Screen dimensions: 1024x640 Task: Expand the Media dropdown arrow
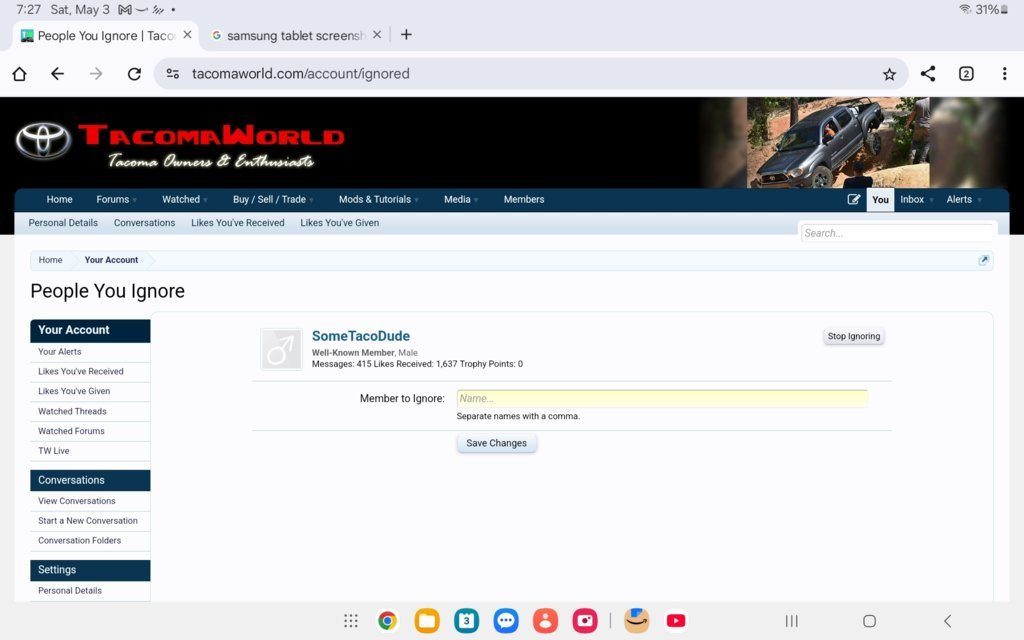475,200
